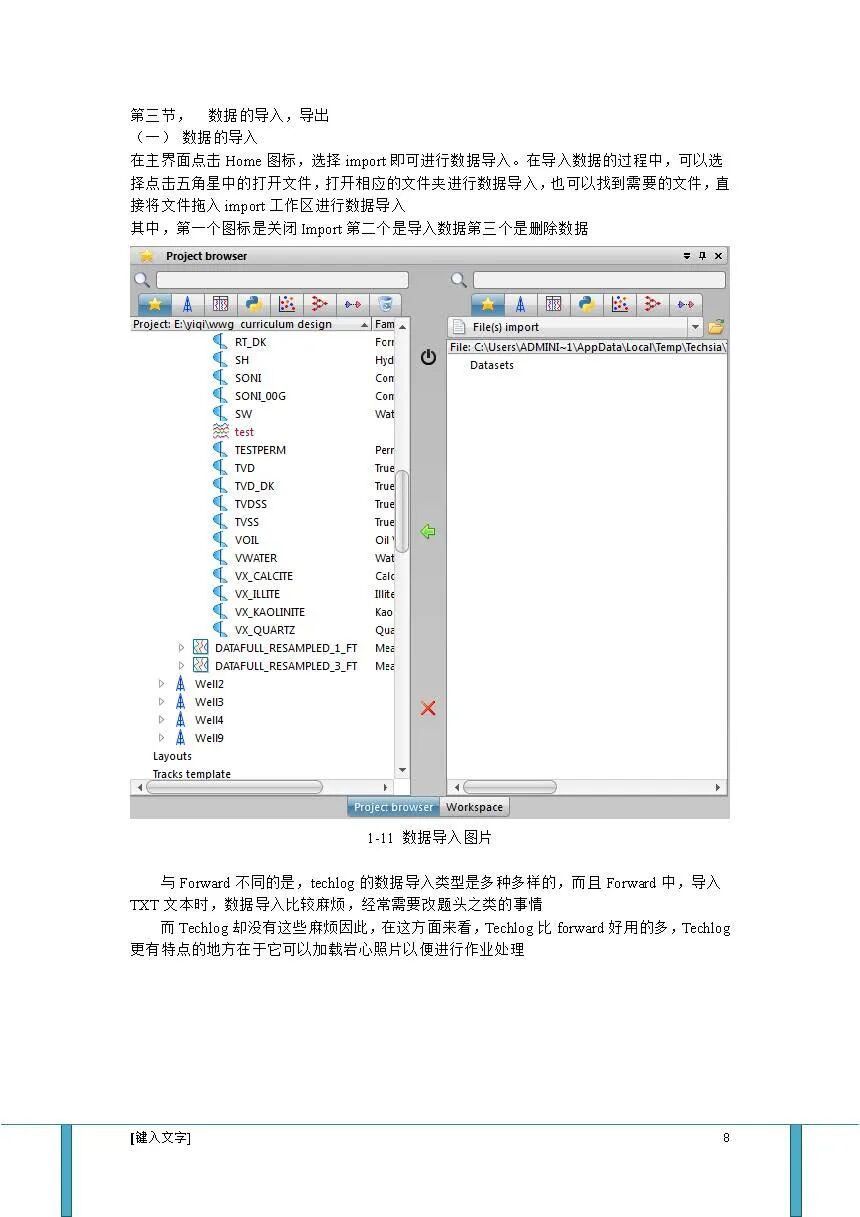The image size is (860, 1217).
Task: Open the red-blue arrow tab in import panel
Action: coord(686,304)
